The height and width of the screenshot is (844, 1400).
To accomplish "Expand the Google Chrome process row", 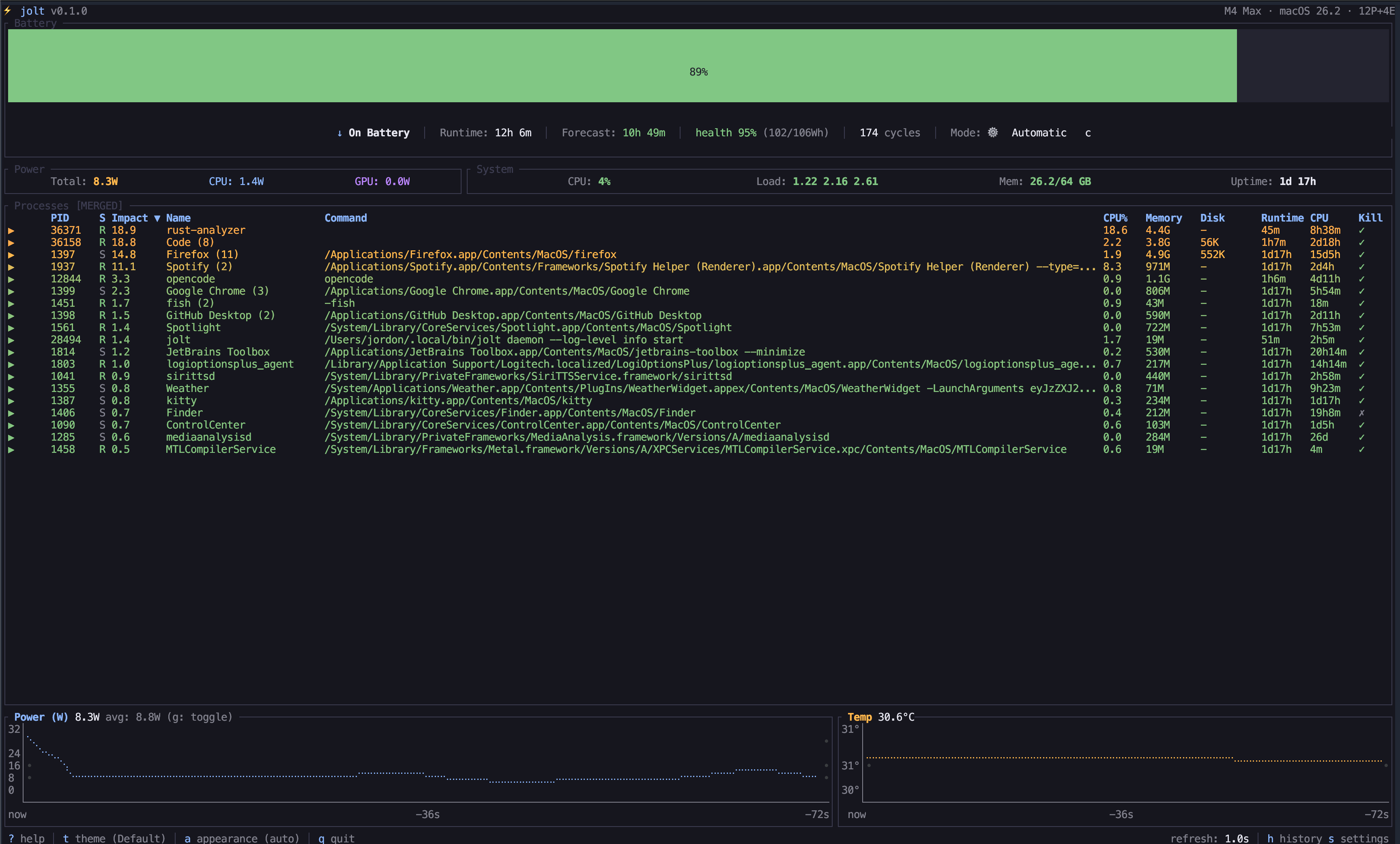I will (x=12, y=291).
